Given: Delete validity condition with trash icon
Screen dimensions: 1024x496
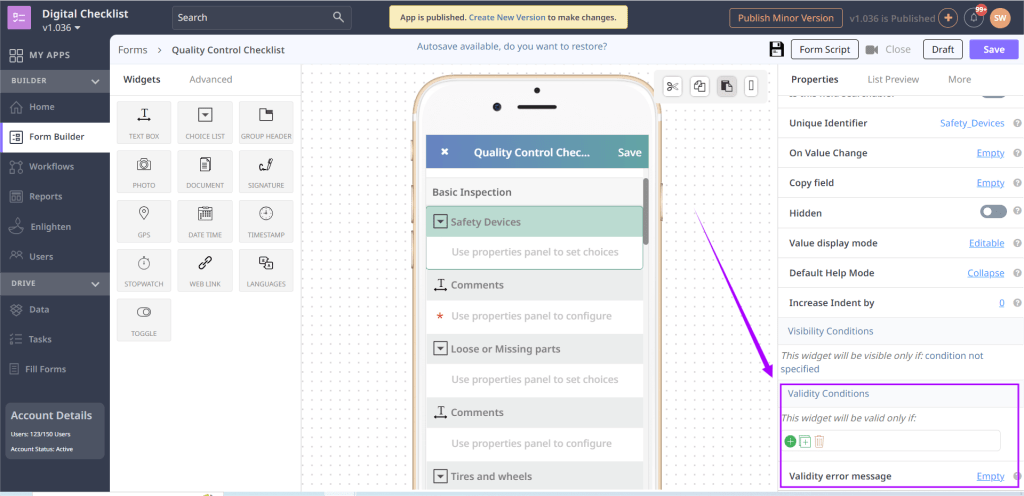Looking at the screenshot, I should click(x=819, y=441).
